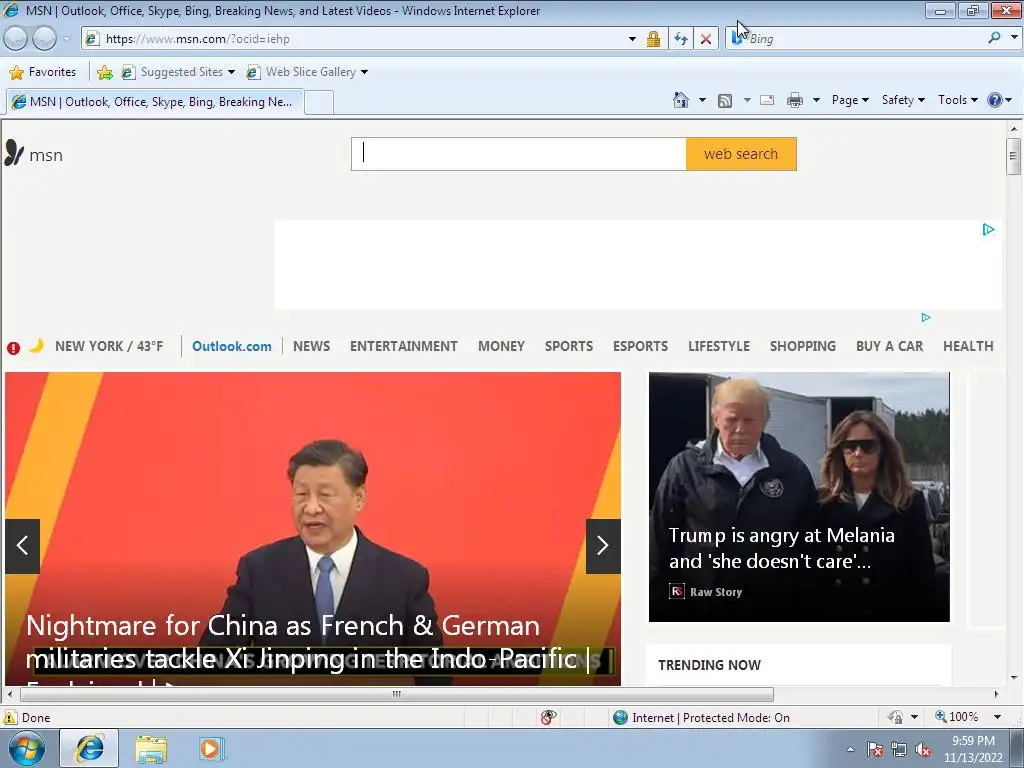Click the Home icon in command bar
This screenshot has height=768, width=1024.
tap(680, 100)
